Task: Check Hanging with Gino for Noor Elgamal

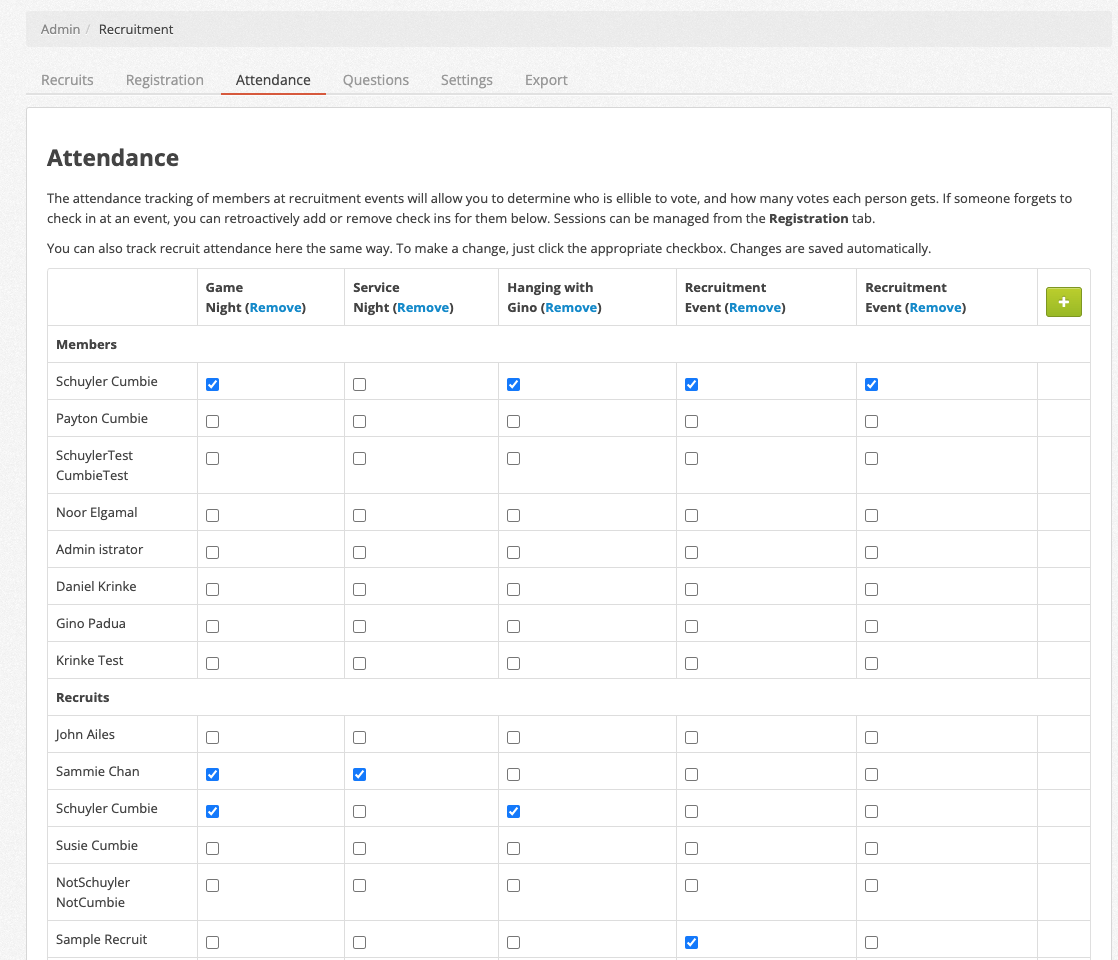Action: [513, 516]
